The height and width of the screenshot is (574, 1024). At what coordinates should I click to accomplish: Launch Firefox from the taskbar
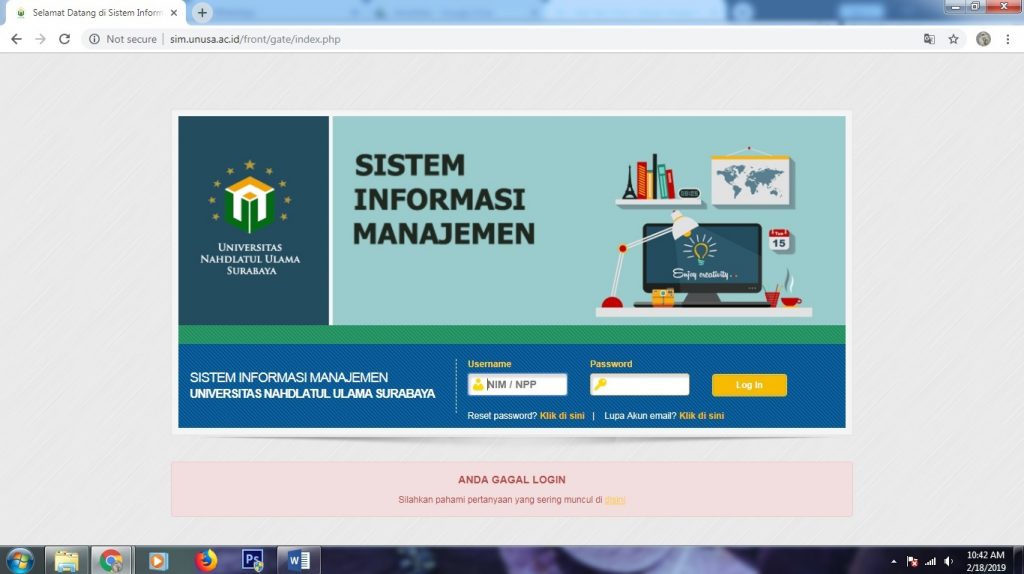(206, 560)
